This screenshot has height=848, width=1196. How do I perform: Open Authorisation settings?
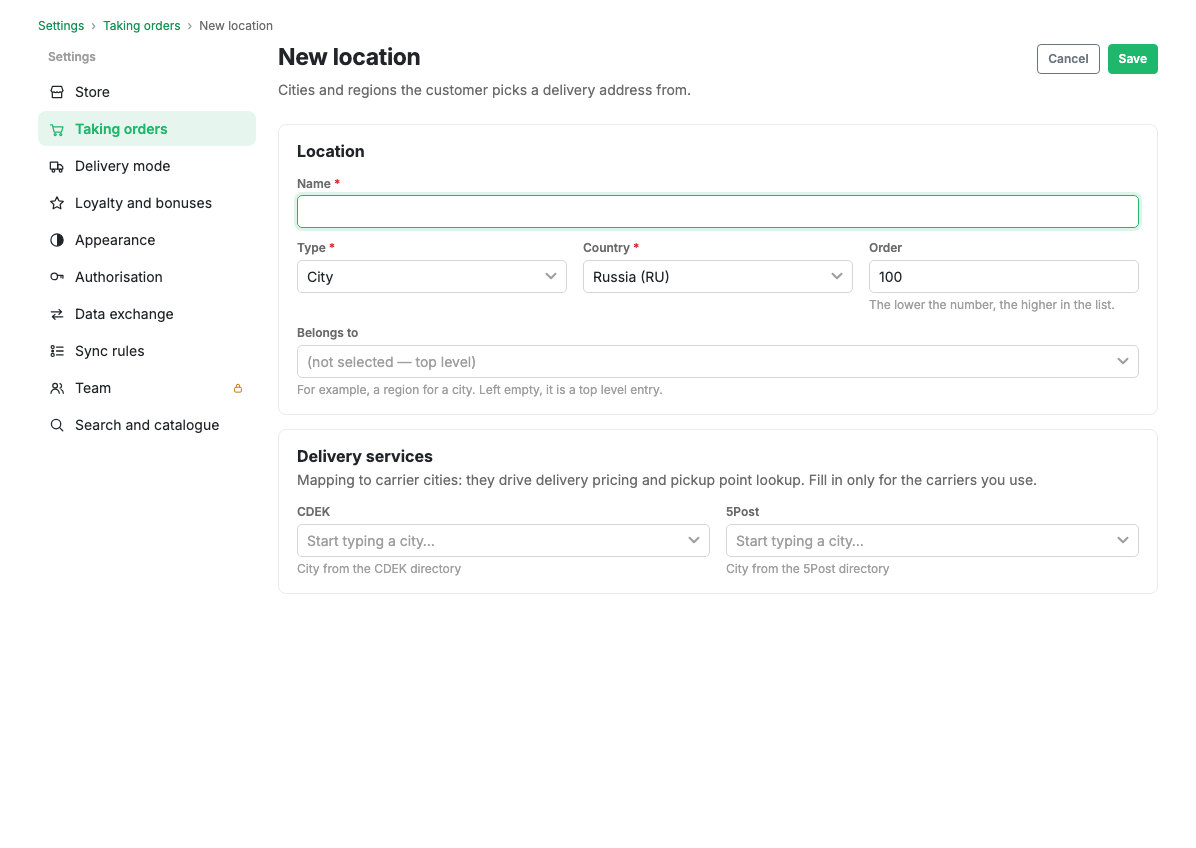(147, 278)
